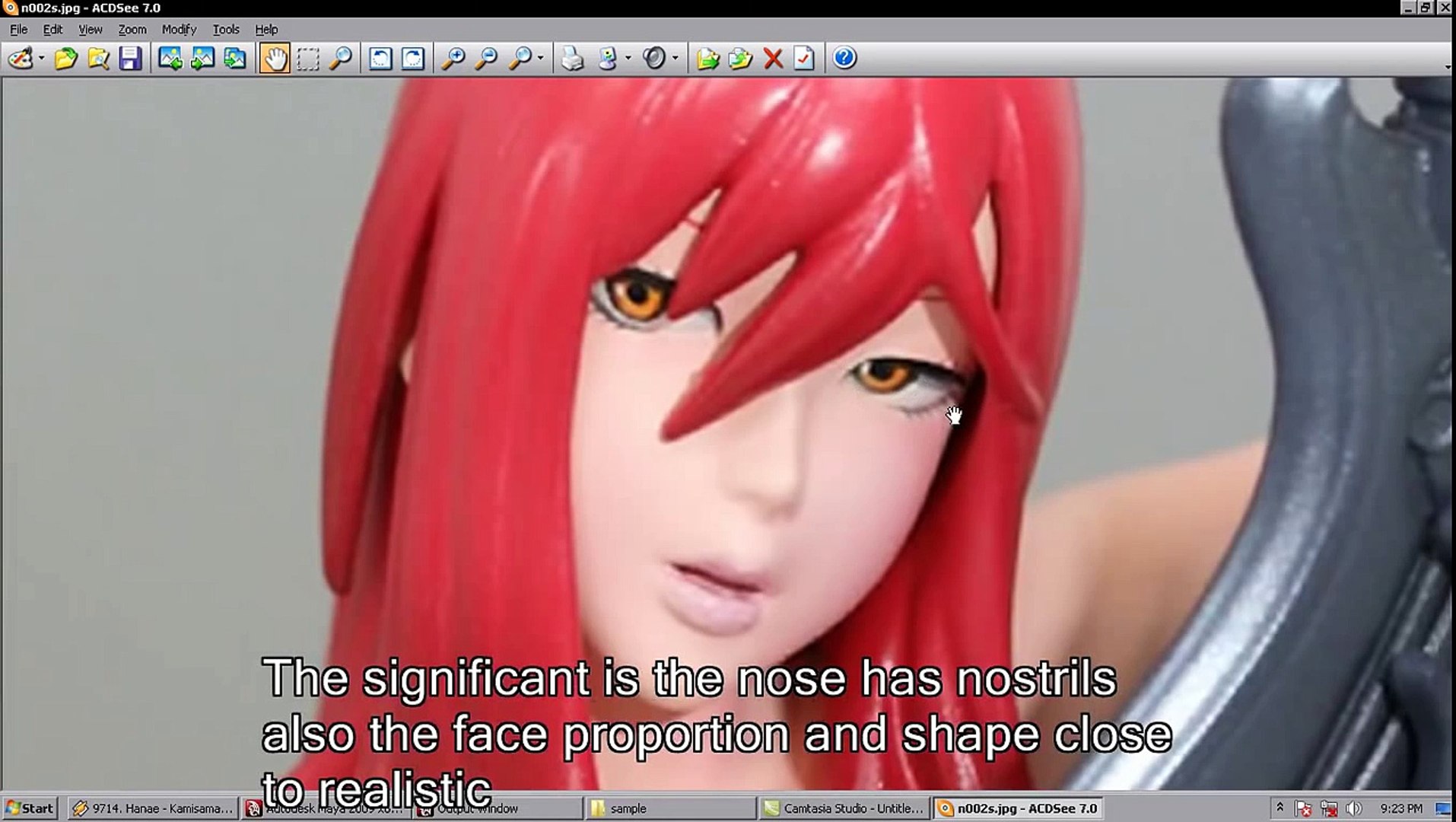Open the Zoom menu
Viewport: 1456px width, 822px height.
132,30
